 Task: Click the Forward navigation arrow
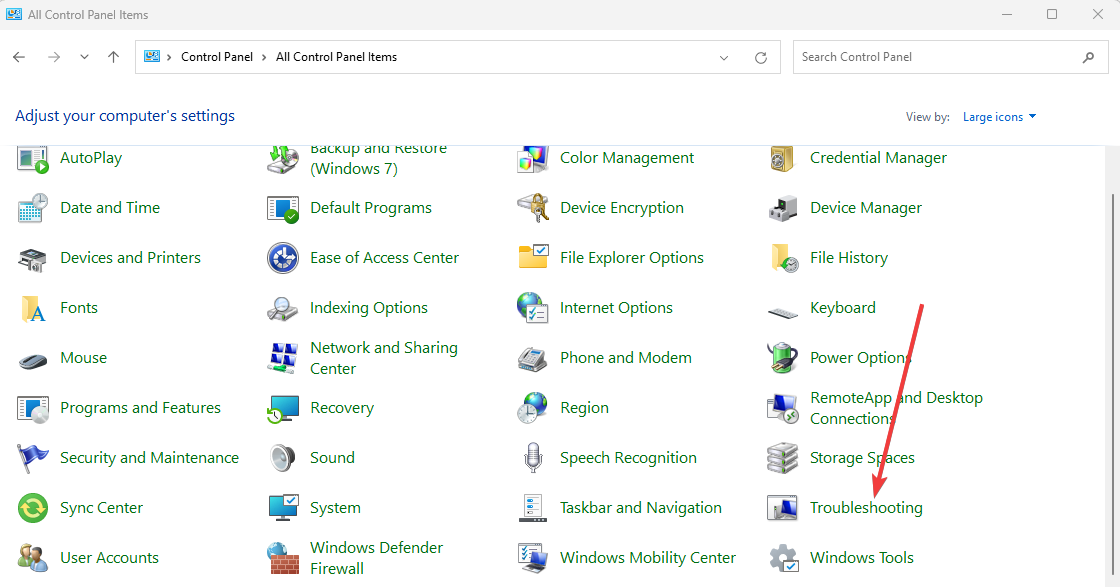(x=54, y=57)
